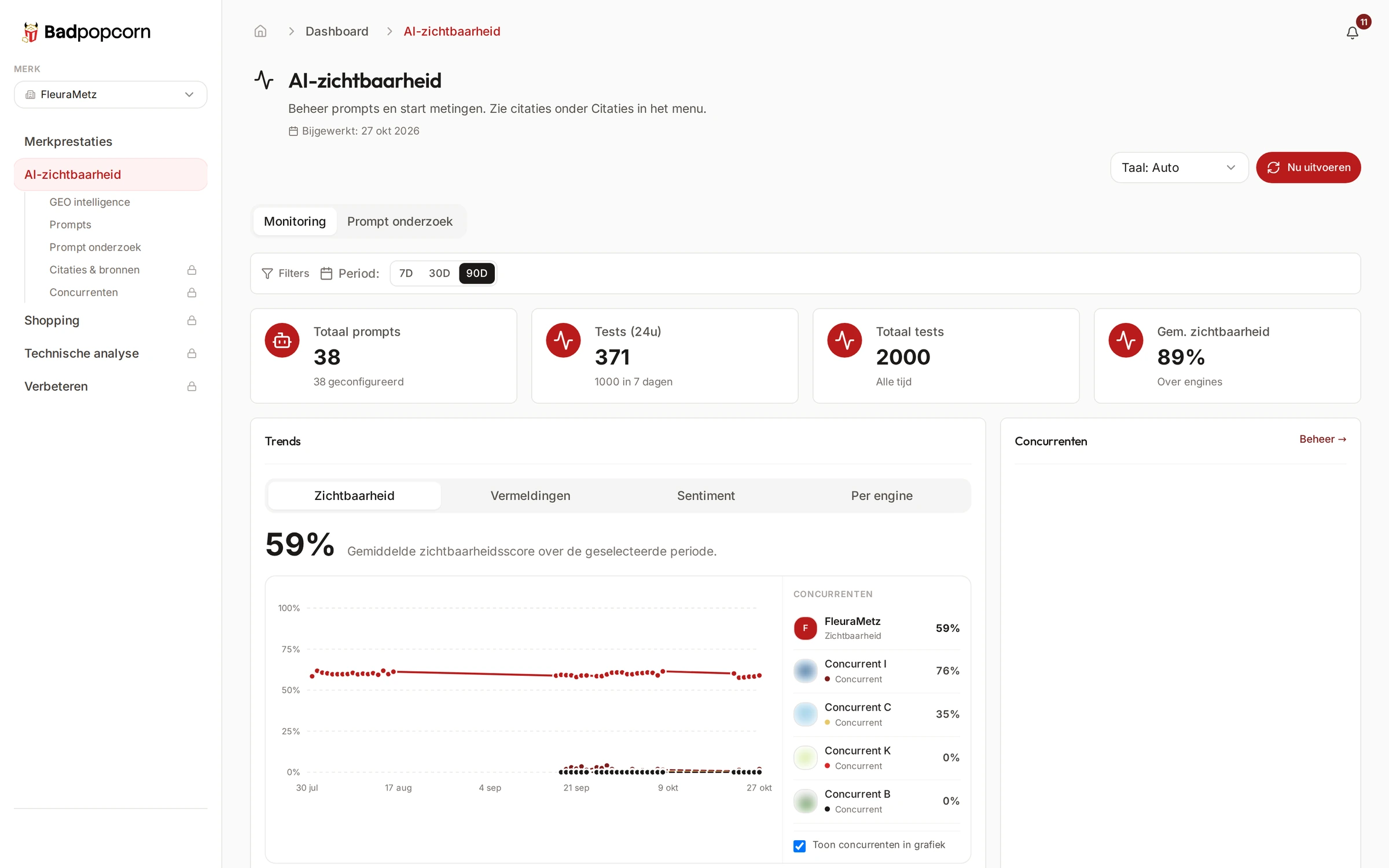1389x868 pixels.
Task: Click the Concurrent C blurred color swatch
Action: tap(805, 715)
